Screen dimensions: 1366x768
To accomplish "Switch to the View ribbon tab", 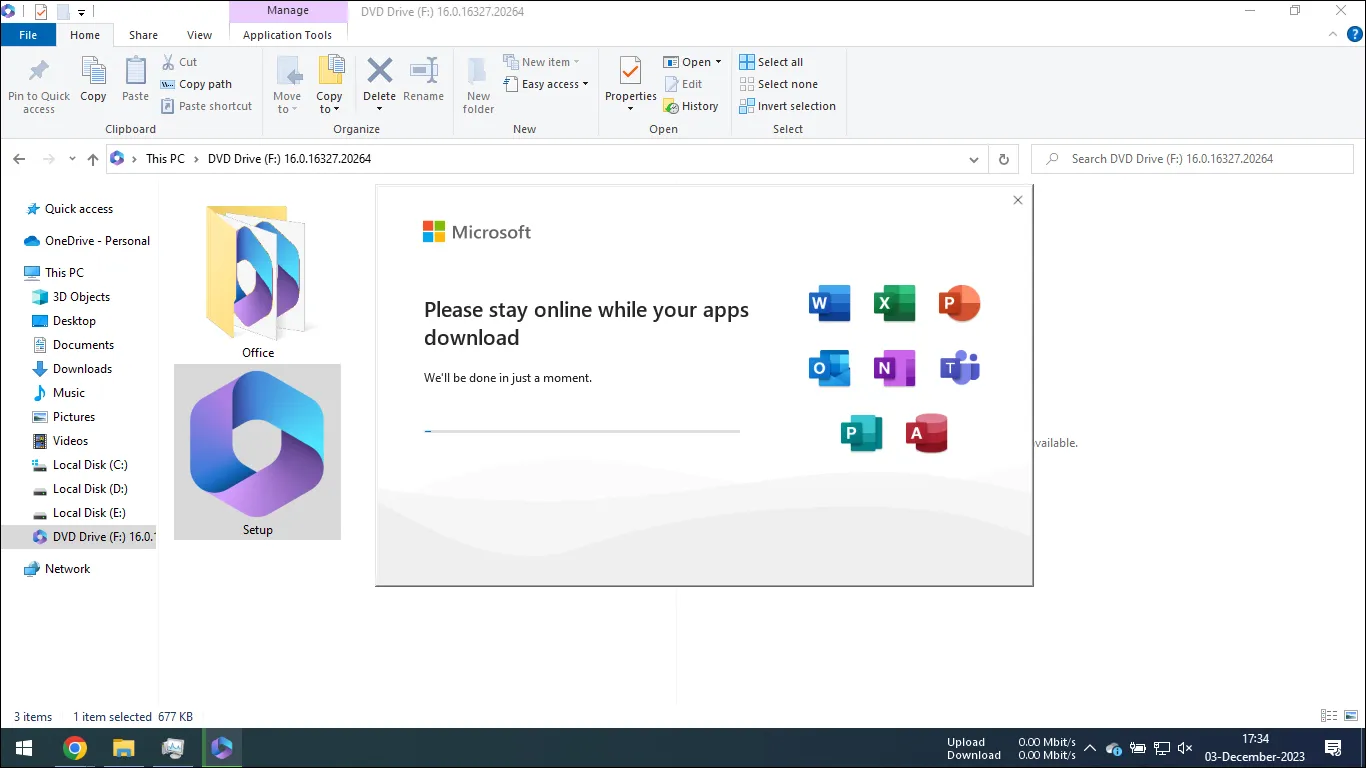I will click(198, 34).
